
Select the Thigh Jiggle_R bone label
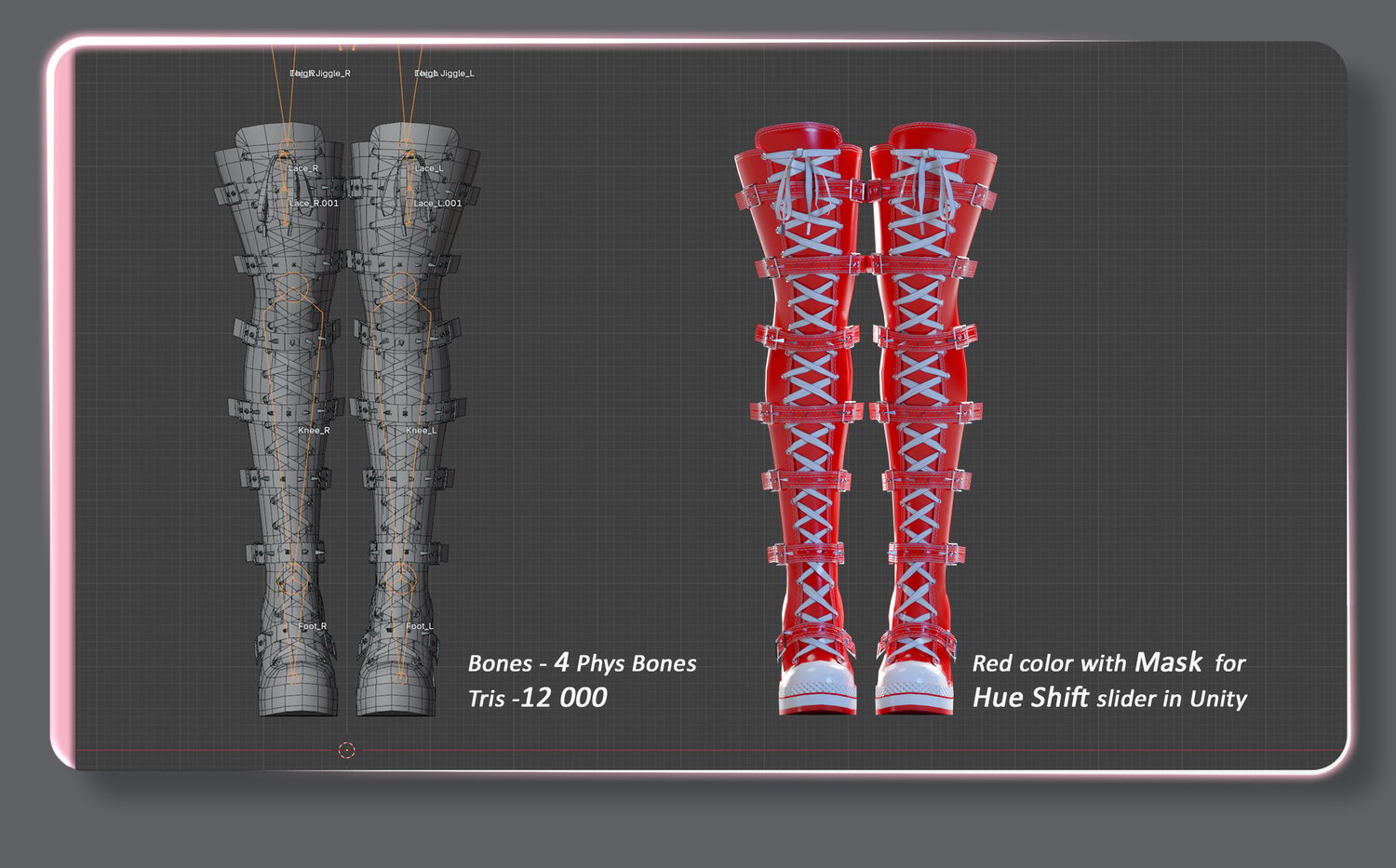320,73
